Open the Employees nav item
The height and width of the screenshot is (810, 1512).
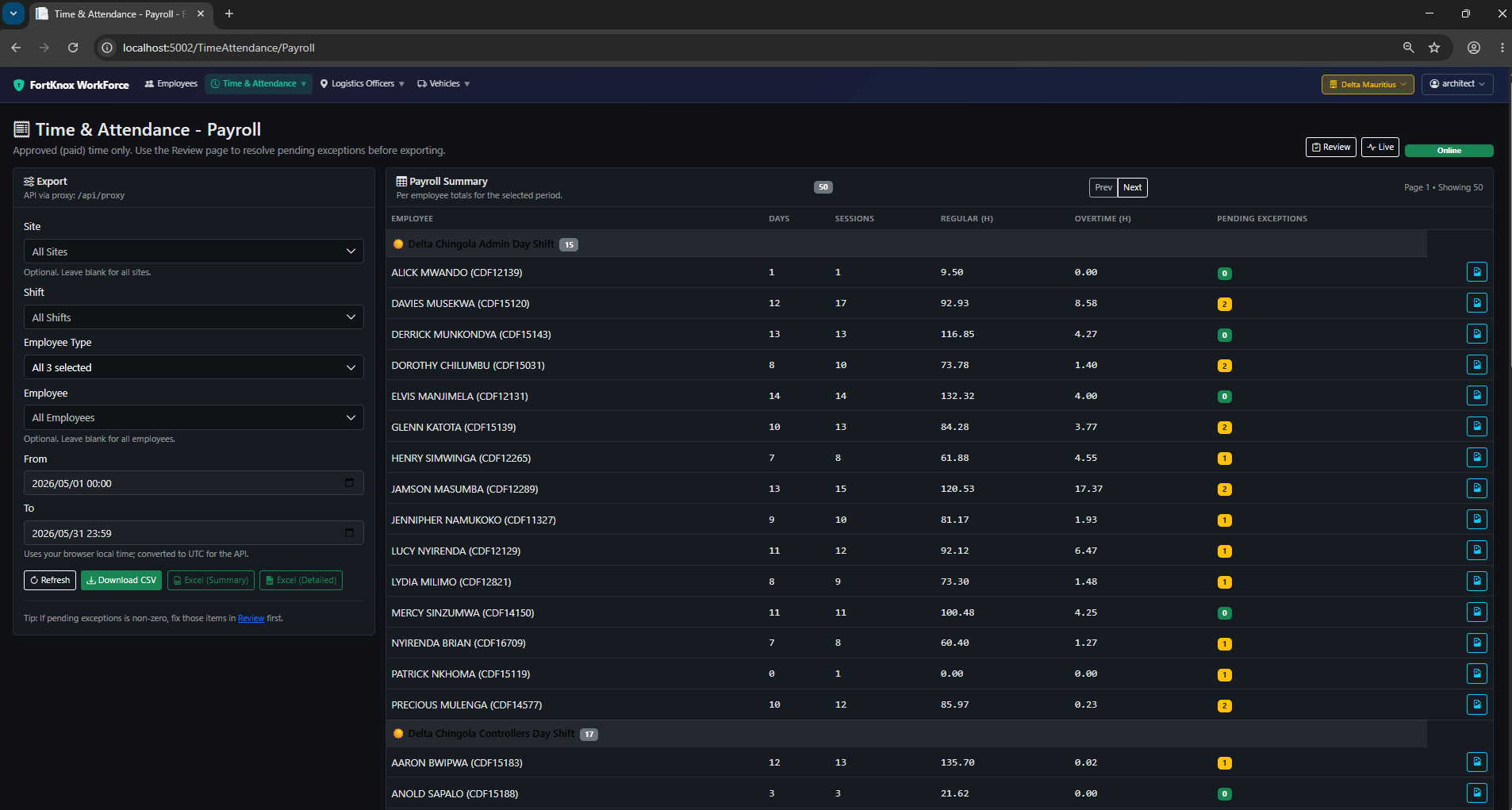pyautogui.click(x=171, y=84)
